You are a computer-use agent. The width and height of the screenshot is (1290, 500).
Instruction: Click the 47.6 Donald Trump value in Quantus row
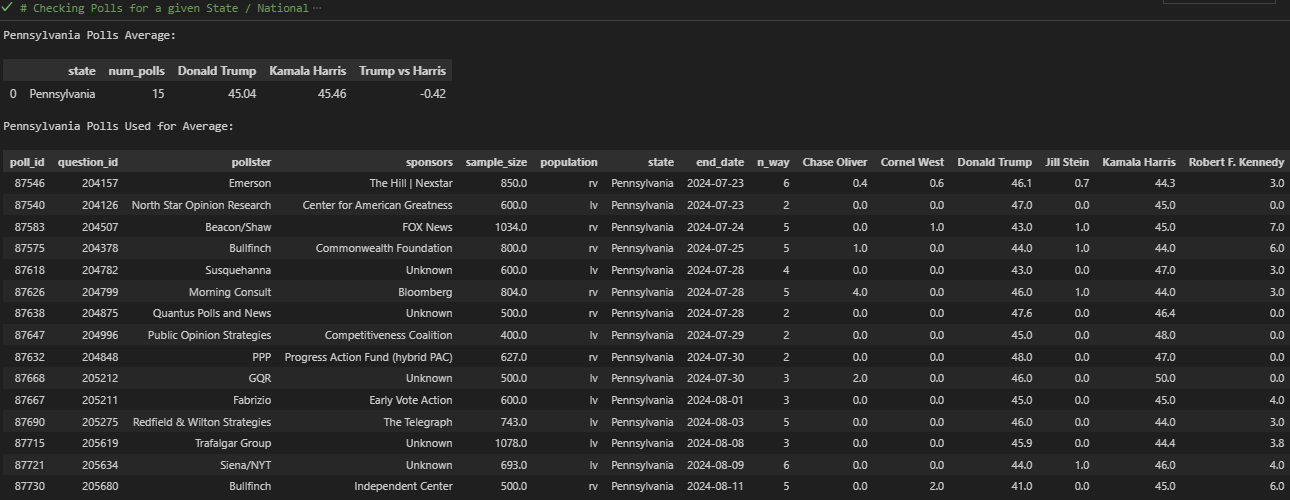[1020, 313]
